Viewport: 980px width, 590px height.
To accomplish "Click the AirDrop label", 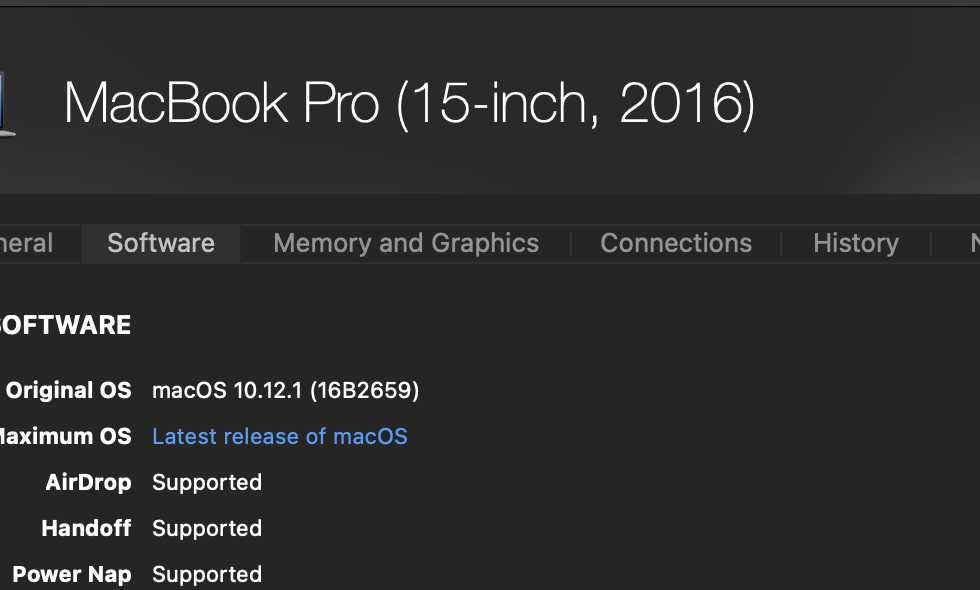I will coord(88,482).
